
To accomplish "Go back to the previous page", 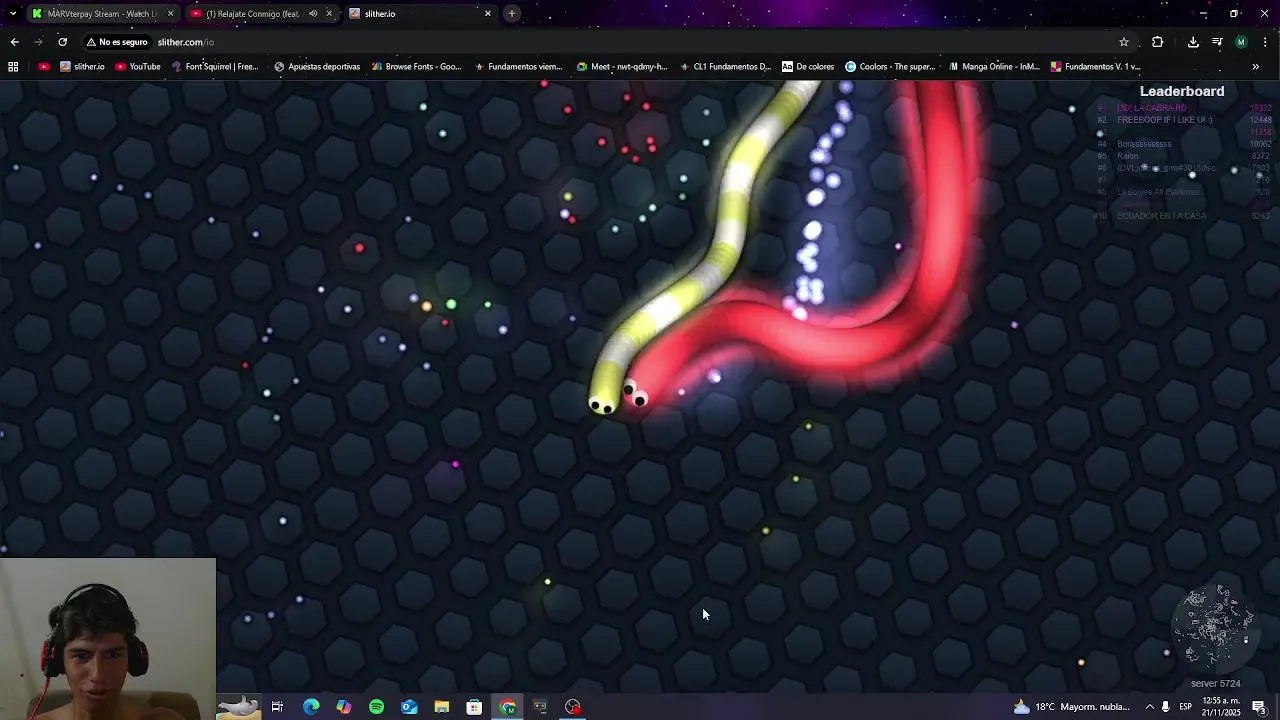I will tap(14, 42).
